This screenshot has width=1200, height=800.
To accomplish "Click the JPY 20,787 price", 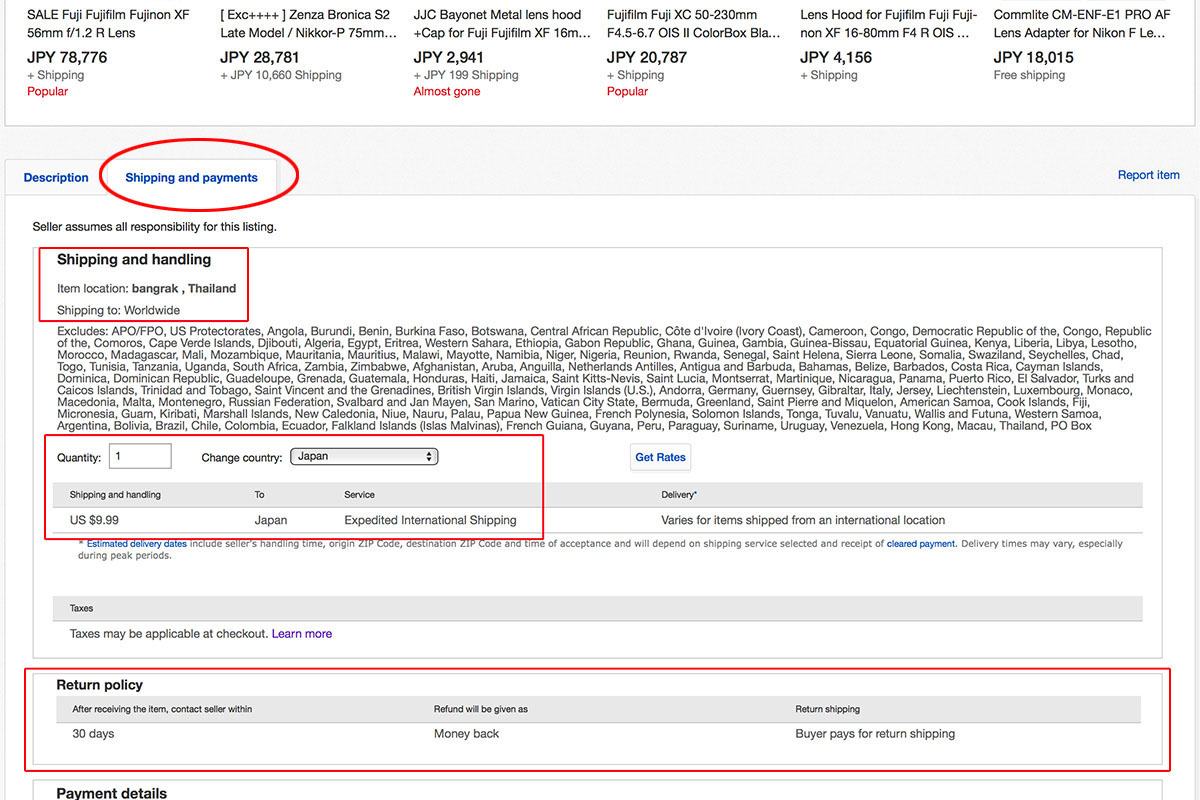I will click(x=646, y=57).
